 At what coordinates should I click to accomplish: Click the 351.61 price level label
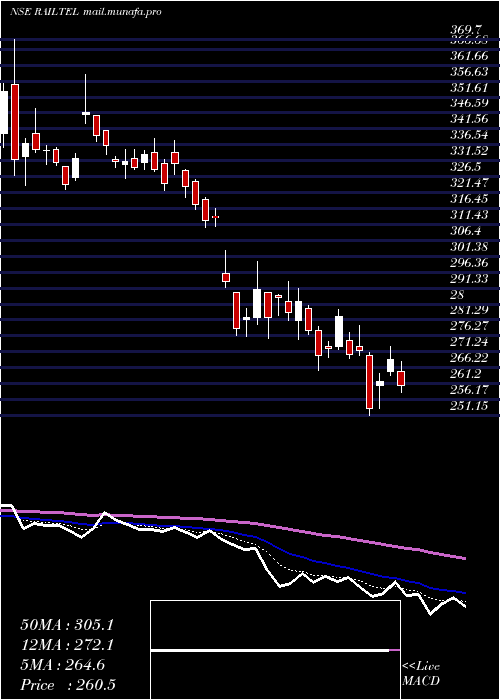469,88
